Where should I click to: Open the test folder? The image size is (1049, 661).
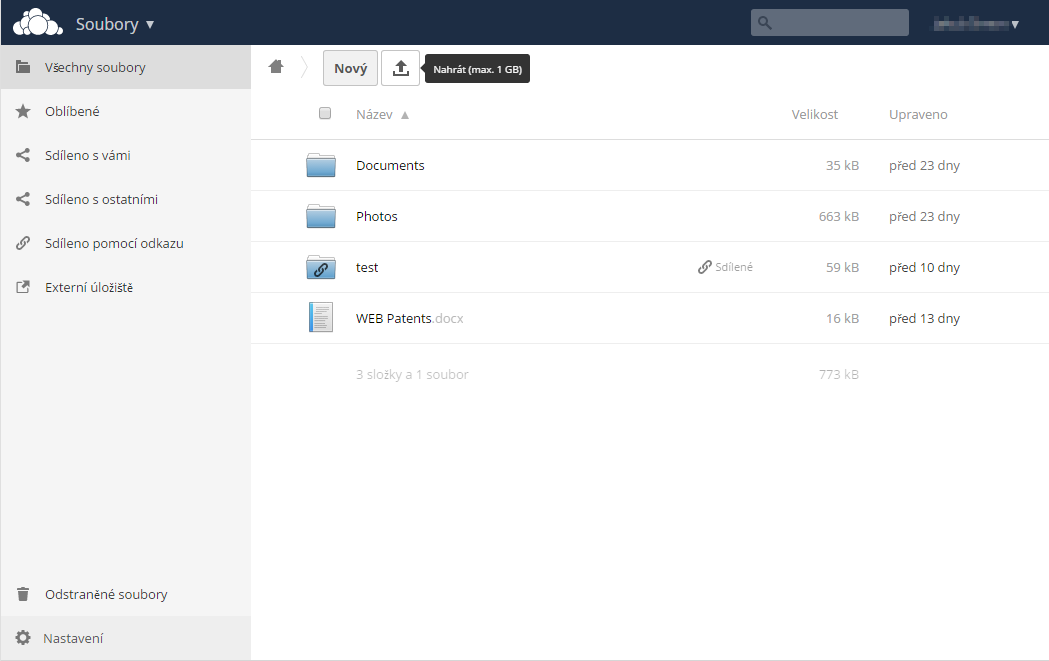pyautogui.click(x=367, y=267)
